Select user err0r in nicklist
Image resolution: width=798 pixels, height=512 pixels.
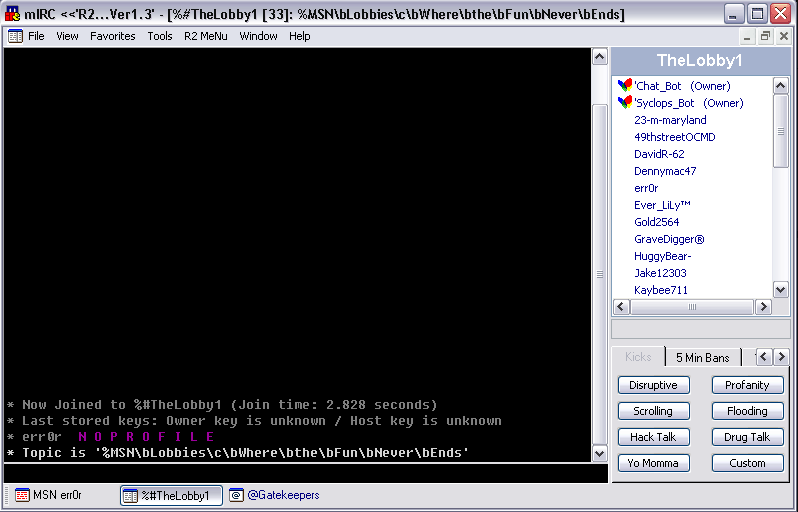point(646,188)
